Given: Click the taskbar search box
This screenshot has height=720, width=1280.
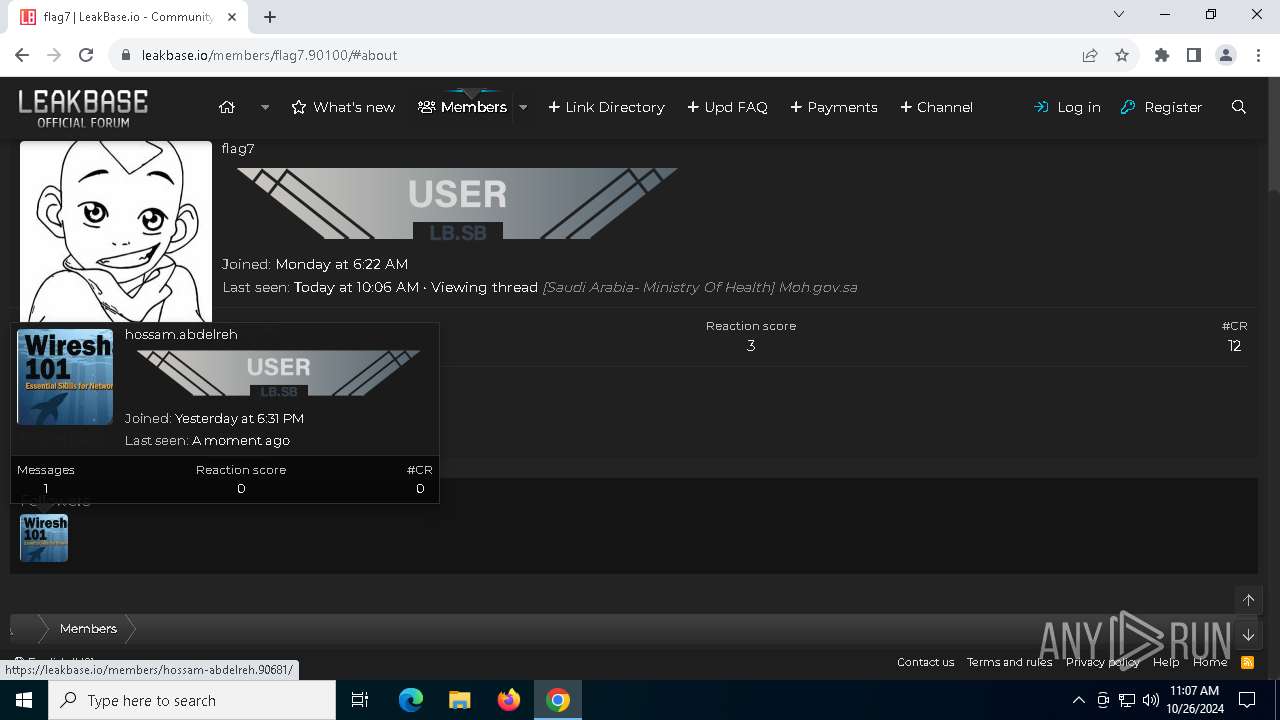Looking at the screenshot, I should point(192,700).
